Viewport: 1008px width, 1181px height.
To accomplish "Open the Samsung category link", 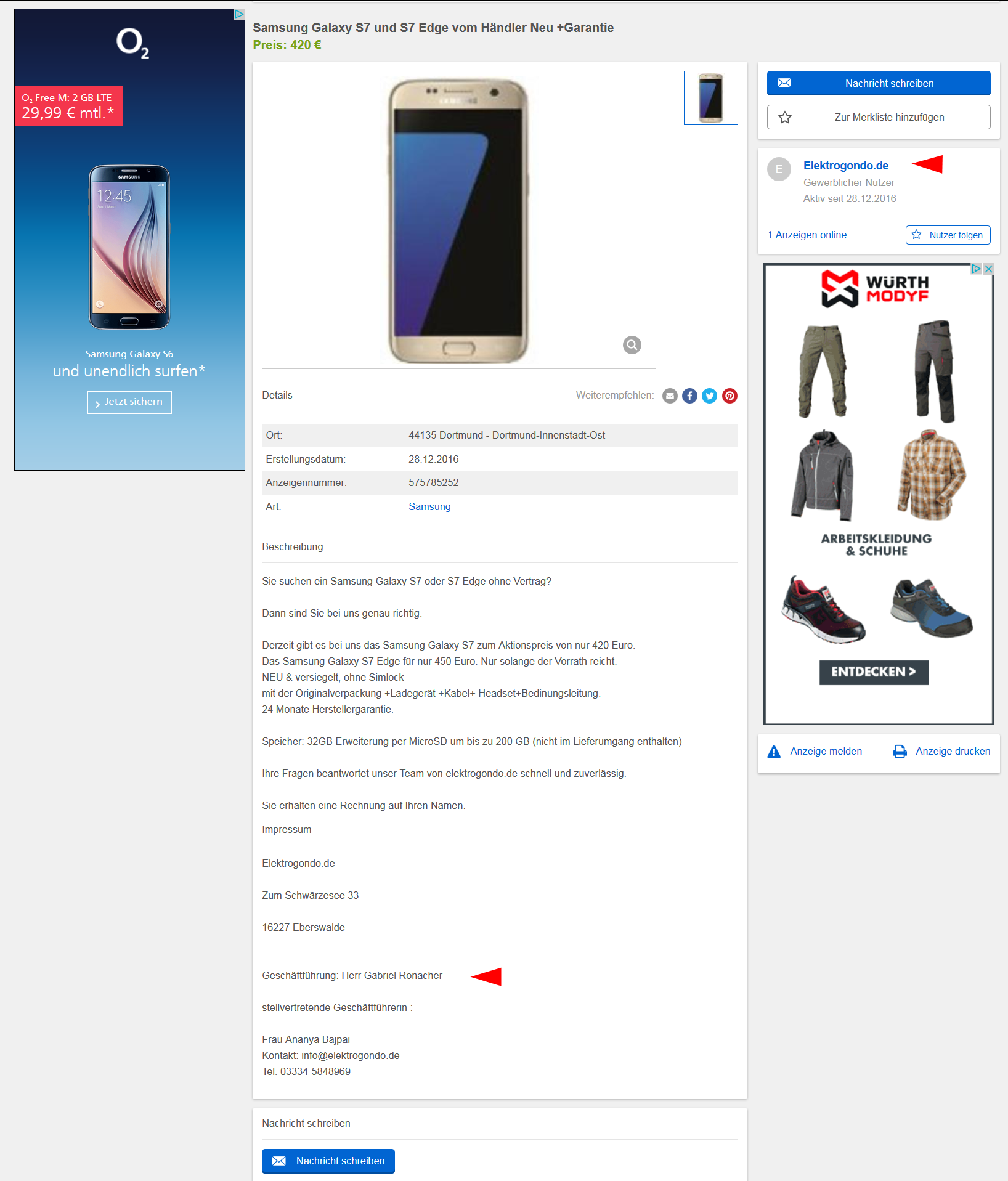I will pos(429,507).
